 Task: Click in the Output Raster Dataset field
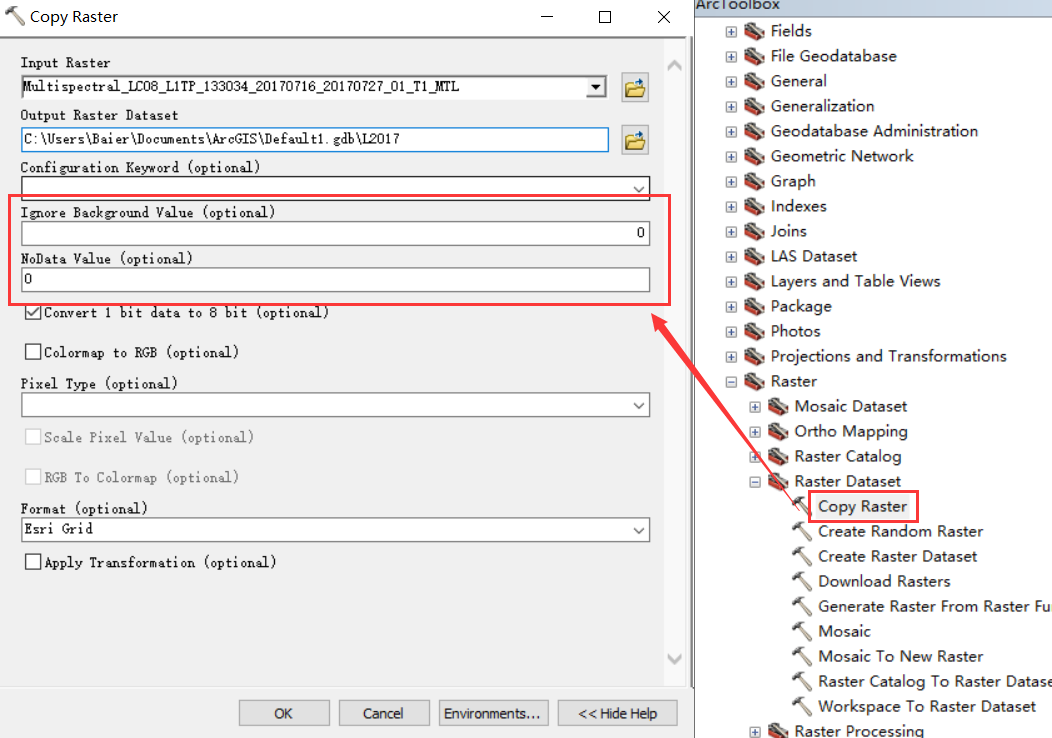coord(315,140)
